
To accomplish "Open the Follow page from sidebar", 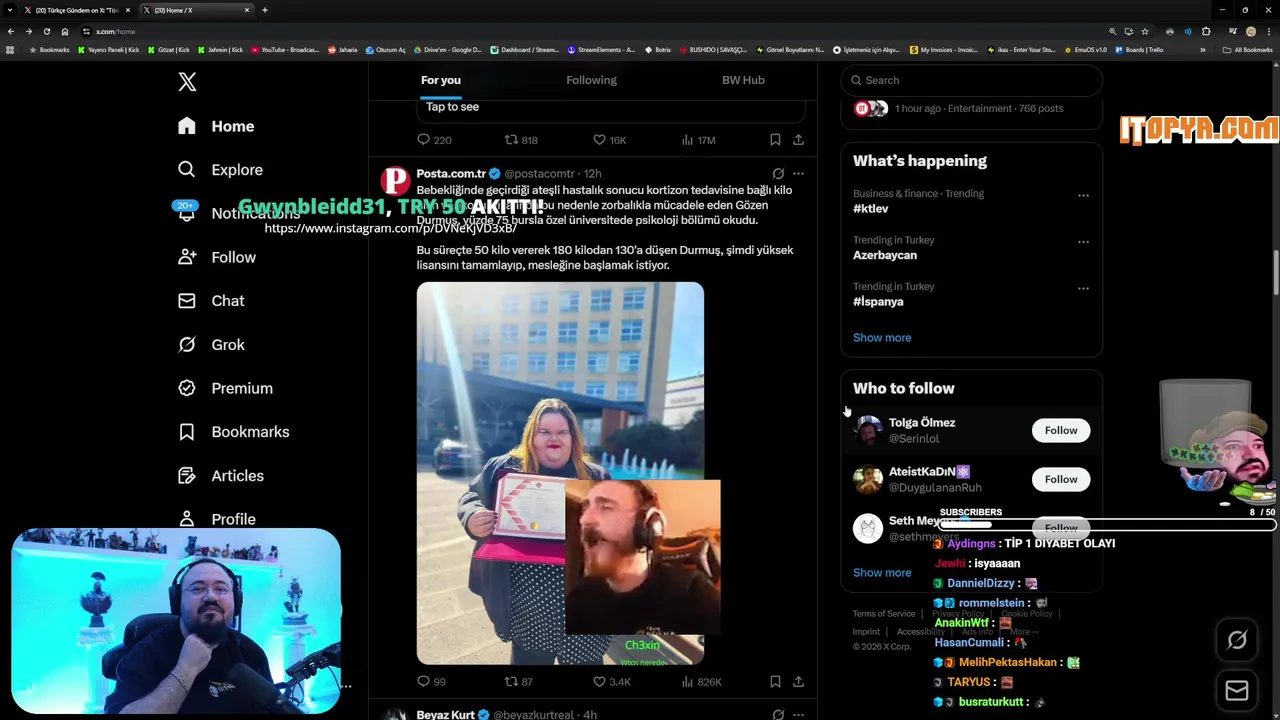I will click(x=217, y=257).
